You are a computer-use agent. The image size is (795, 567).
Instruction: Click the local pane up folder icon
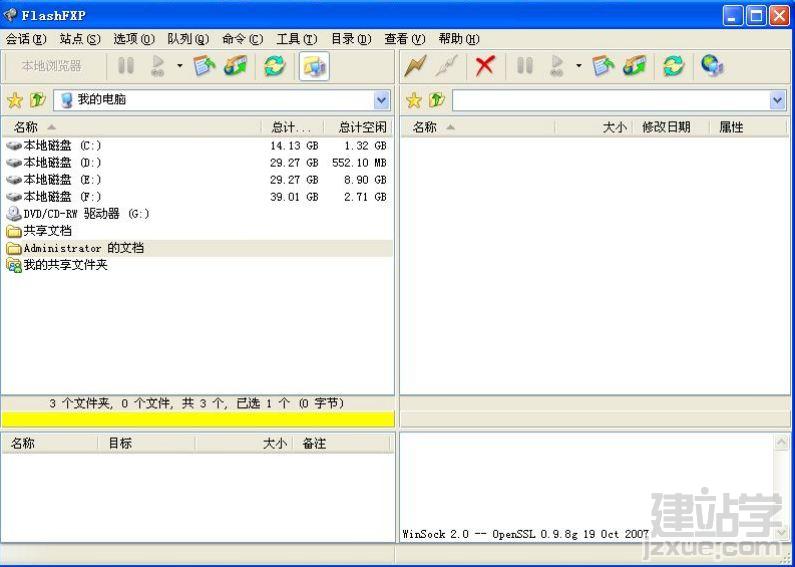(38, 100)
